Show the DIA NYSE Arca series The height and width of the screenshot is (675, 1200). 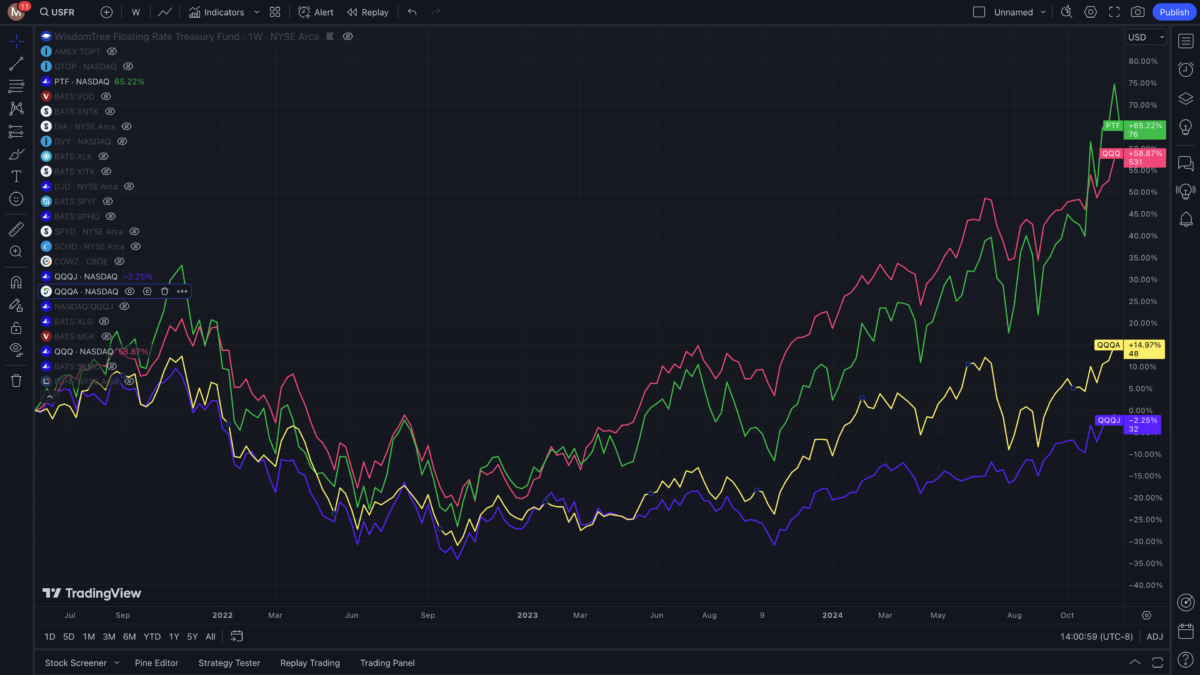point(125,126)
